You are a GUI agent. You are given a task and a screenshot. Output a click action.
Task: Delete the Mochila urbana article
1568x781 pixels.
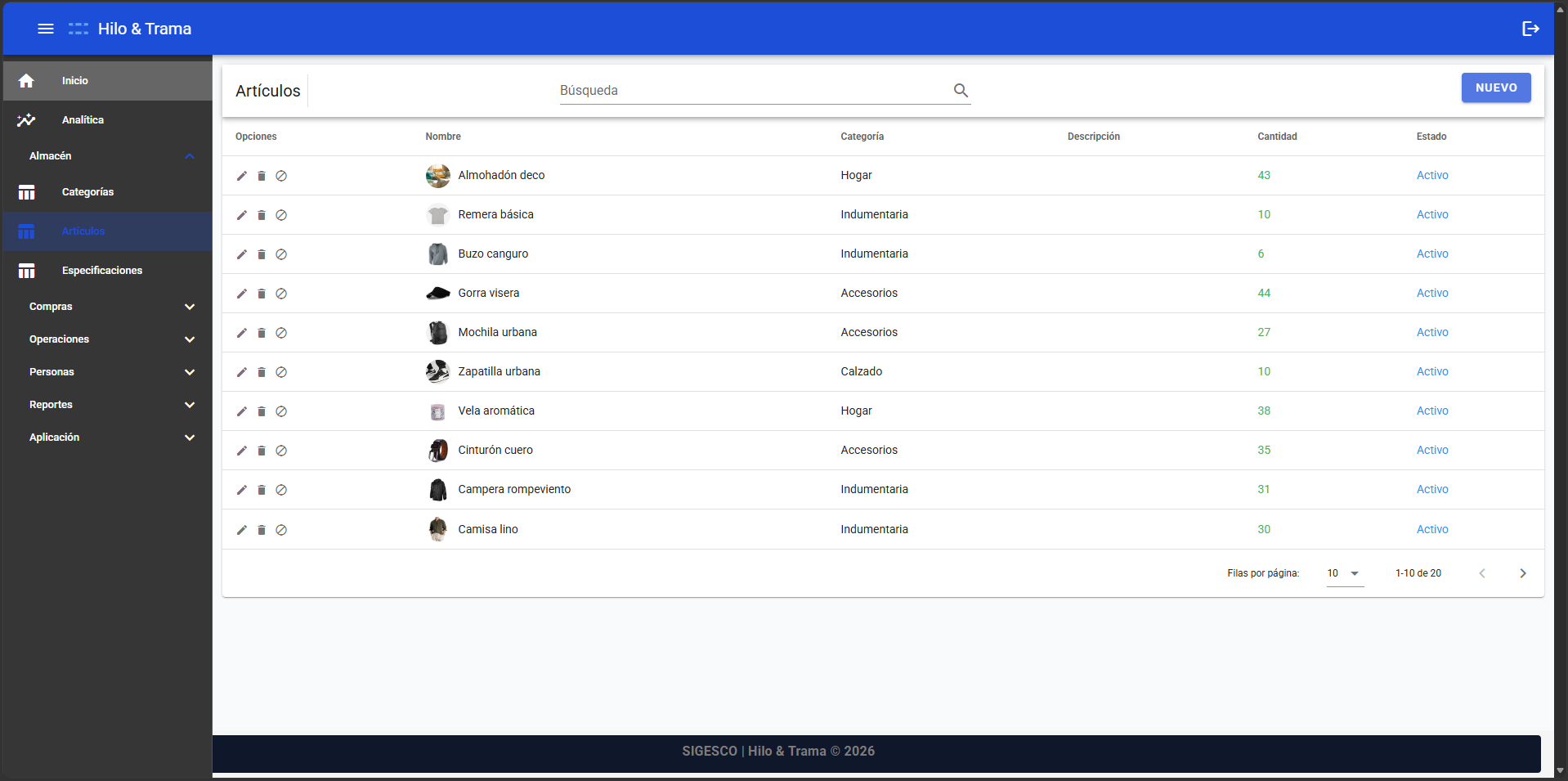click(x=262, y=333)
